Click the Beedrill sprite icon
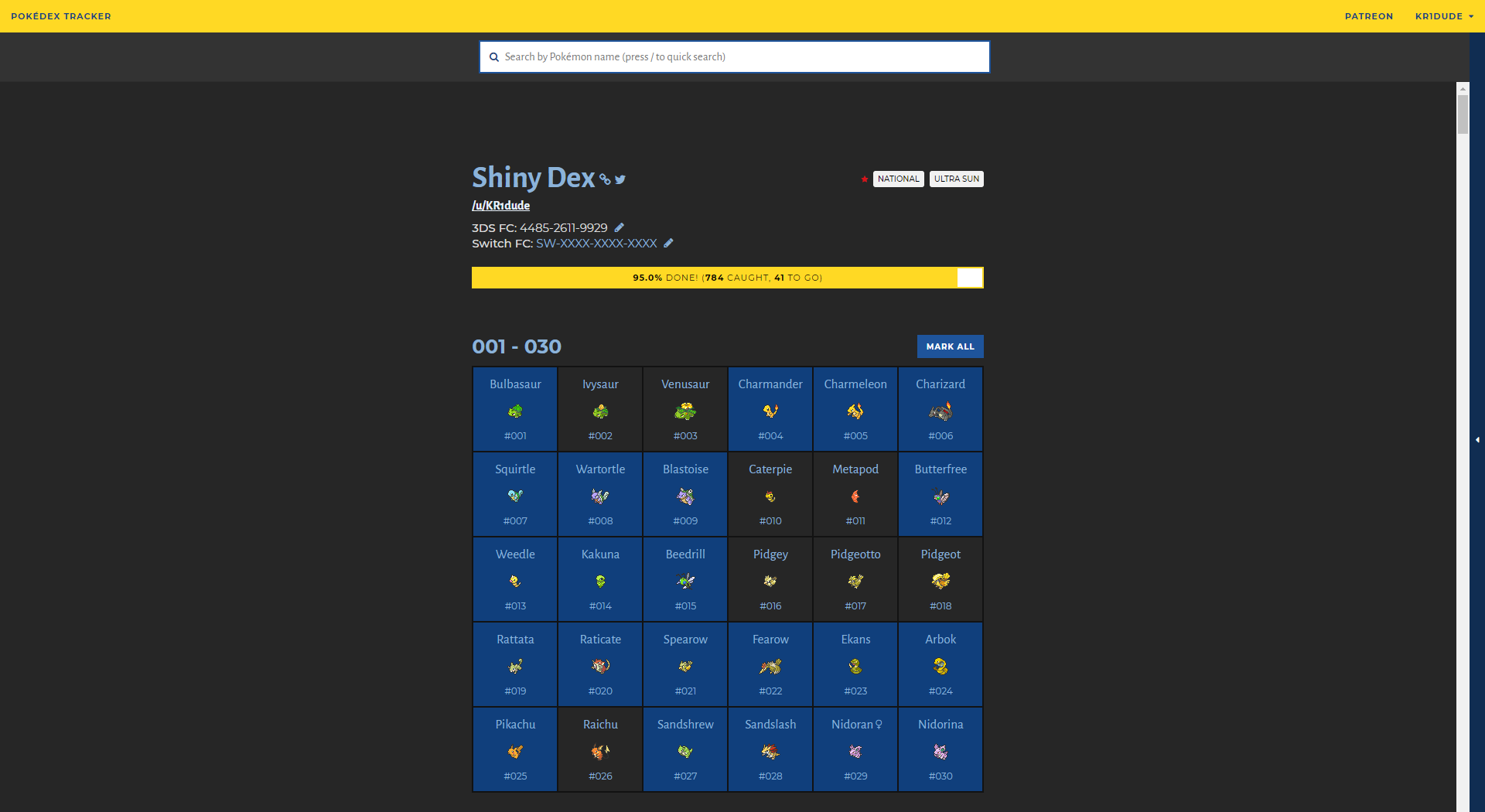 685,582
